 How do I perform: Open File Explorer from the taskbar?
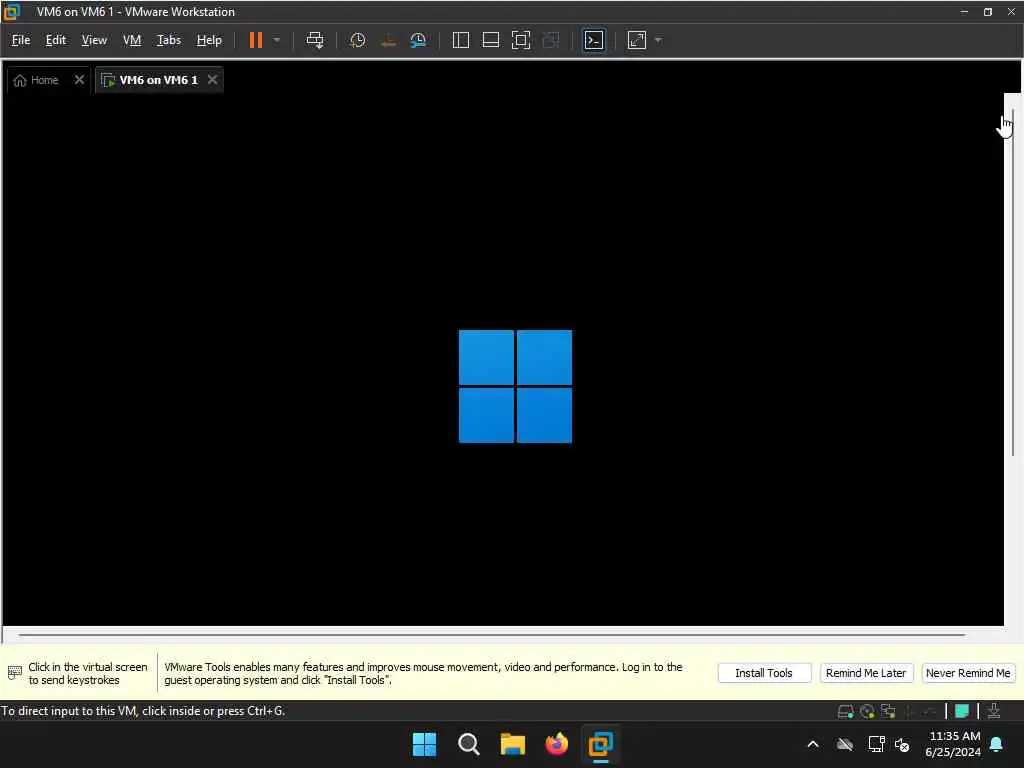513,744
